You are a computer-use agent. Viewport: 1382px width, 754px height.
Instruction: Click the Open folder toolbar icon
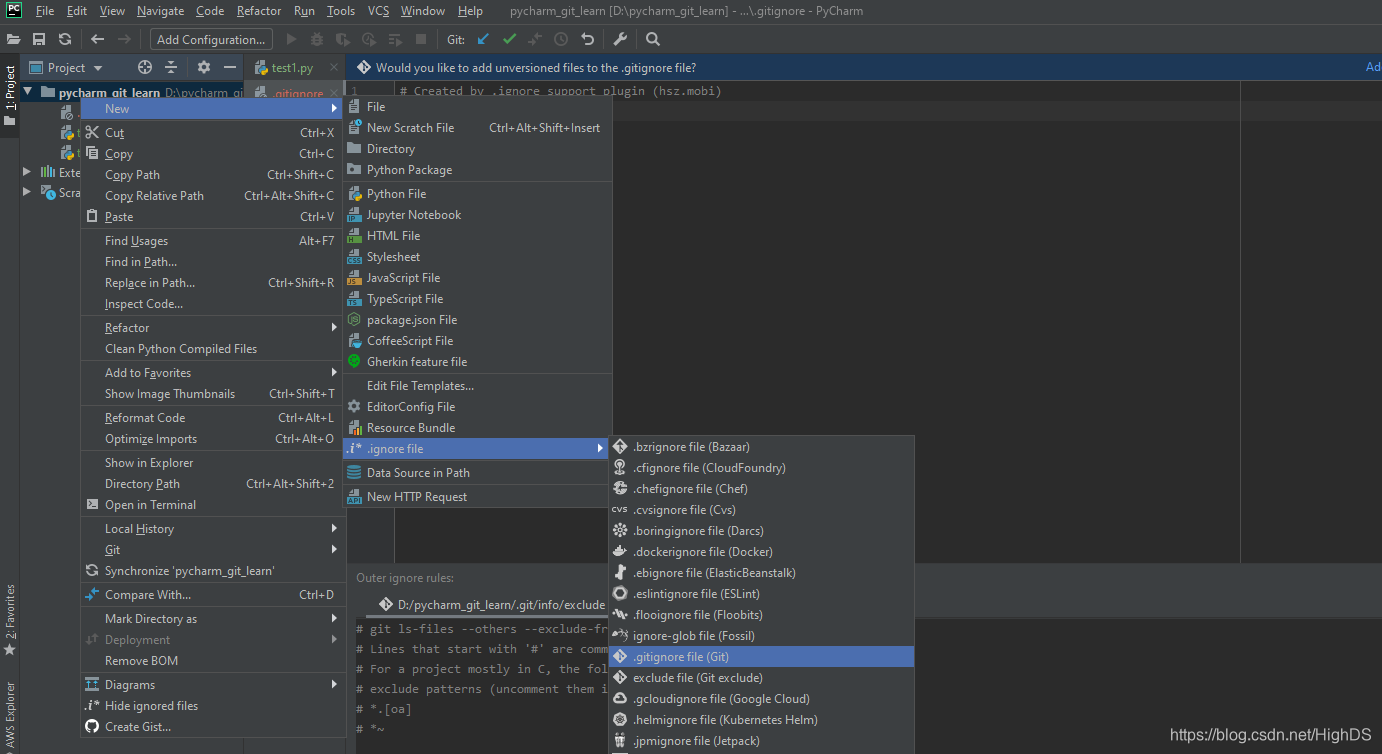13,39
